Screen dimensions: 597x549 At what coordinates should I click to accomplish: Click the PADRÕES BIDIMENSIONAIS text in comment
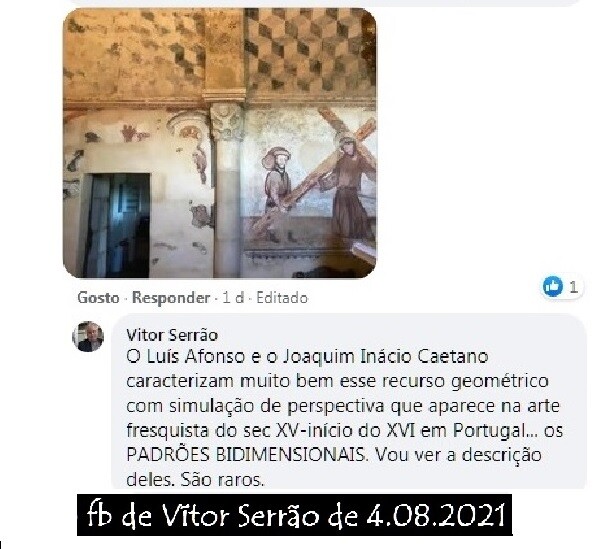click(x=245, y=455)
